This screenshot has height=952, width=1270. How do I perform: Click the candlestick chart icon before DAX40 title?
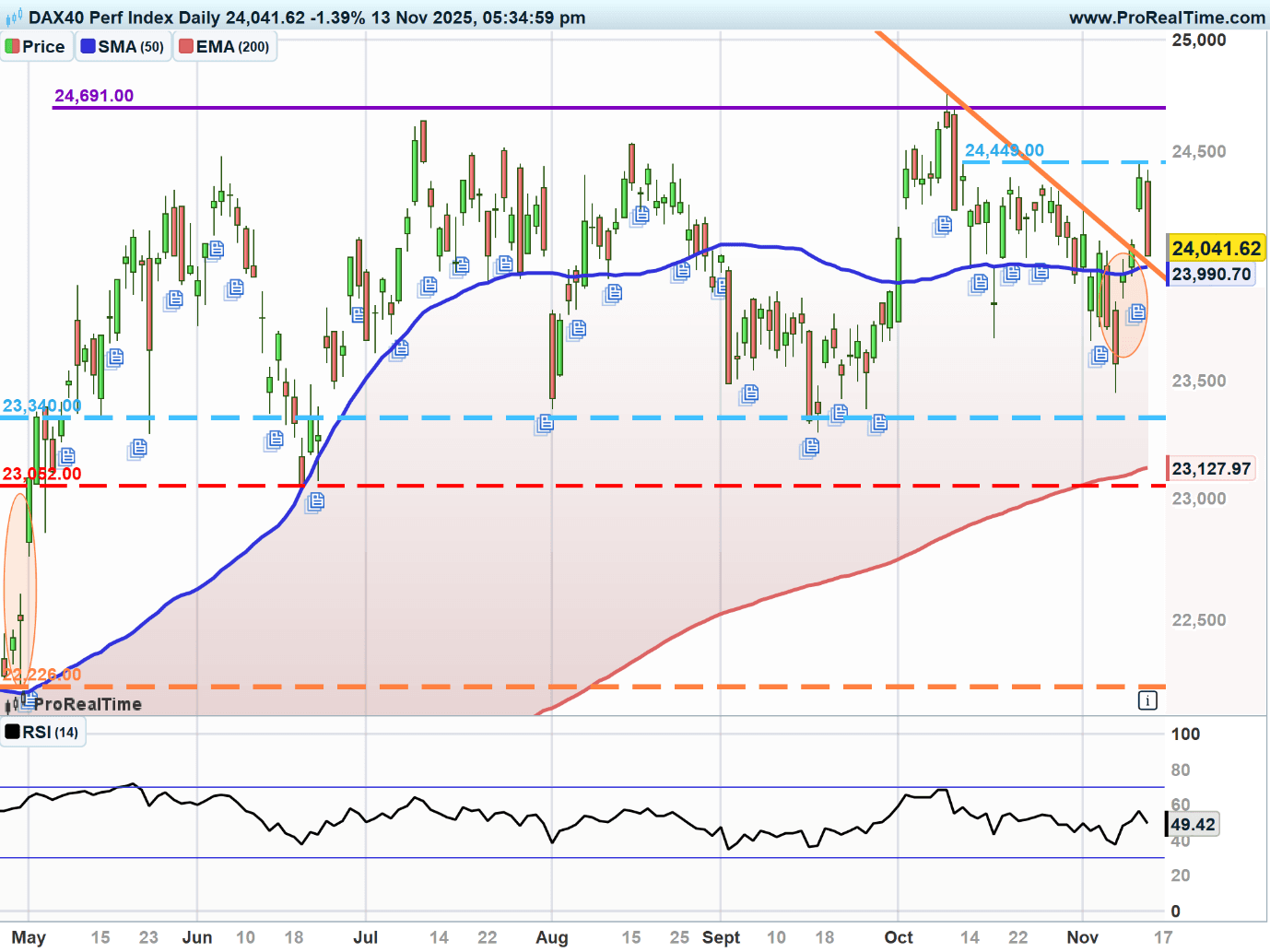14,18
